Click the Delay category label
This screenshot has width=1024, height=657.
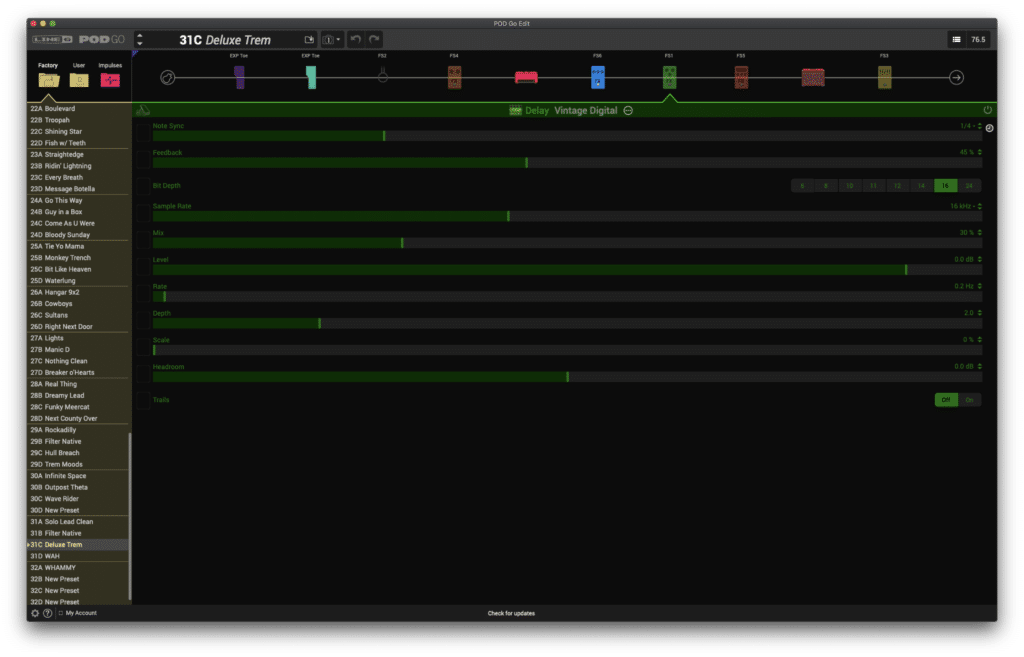pos(537,110)
